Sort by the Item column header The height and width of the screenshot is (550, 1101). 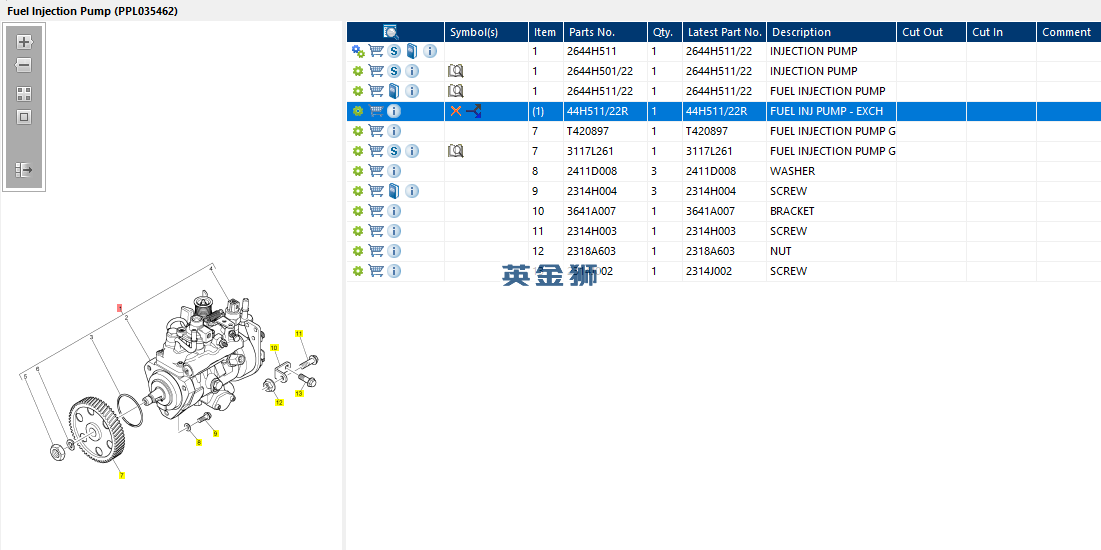coord(546,32)
